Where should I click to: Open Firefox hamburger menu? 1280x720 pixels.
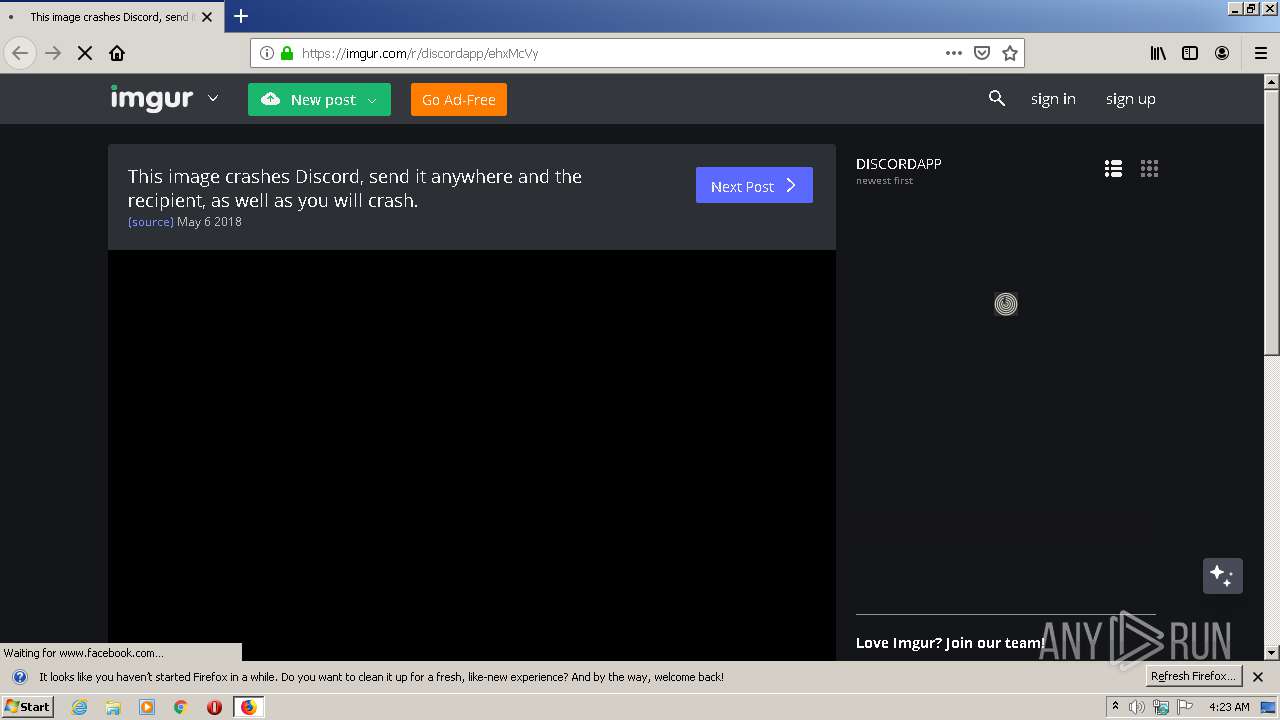[x=1261, y=53]
